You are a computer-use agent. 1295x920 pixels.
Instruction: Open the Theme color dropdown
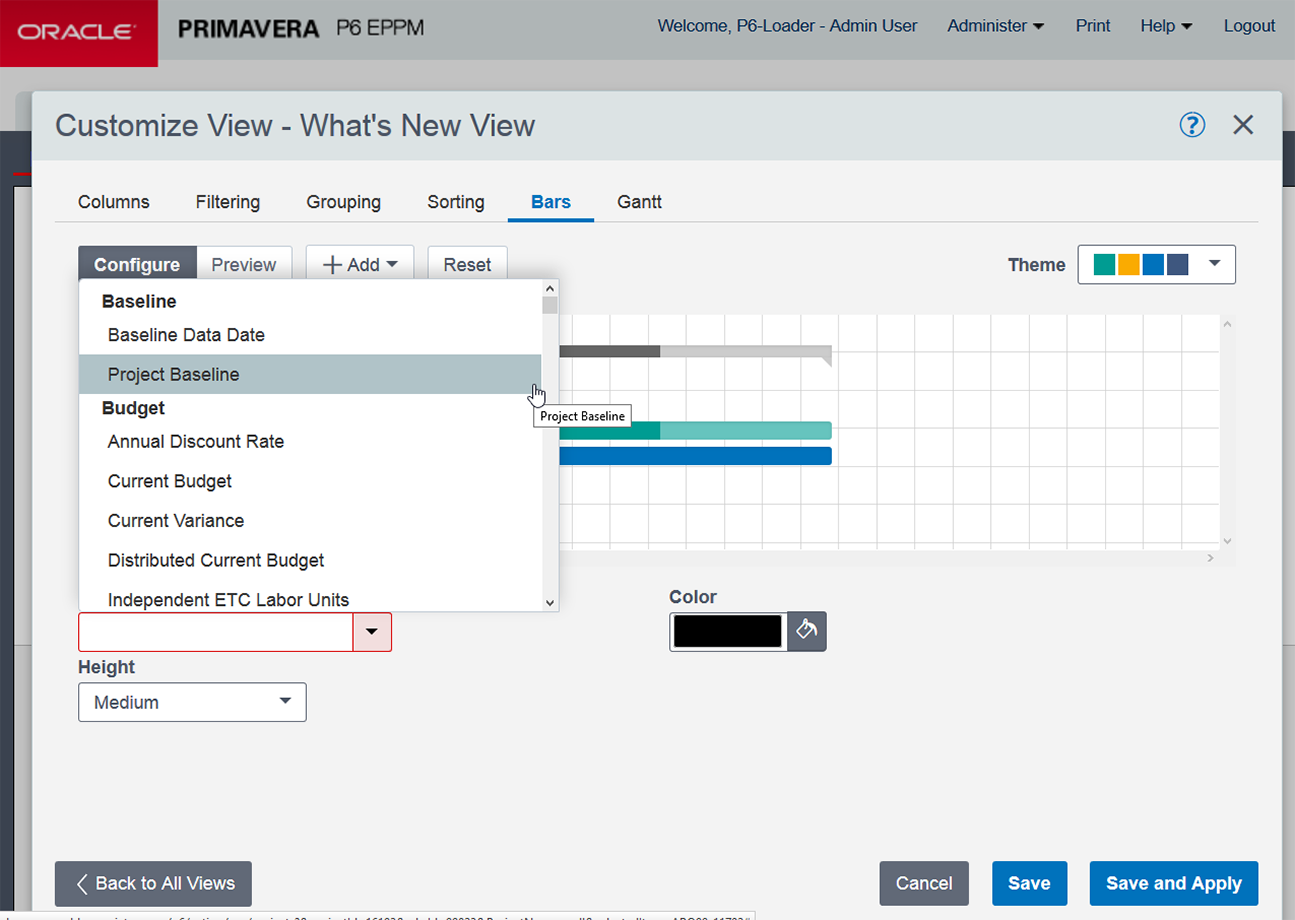click(1156, 265)
